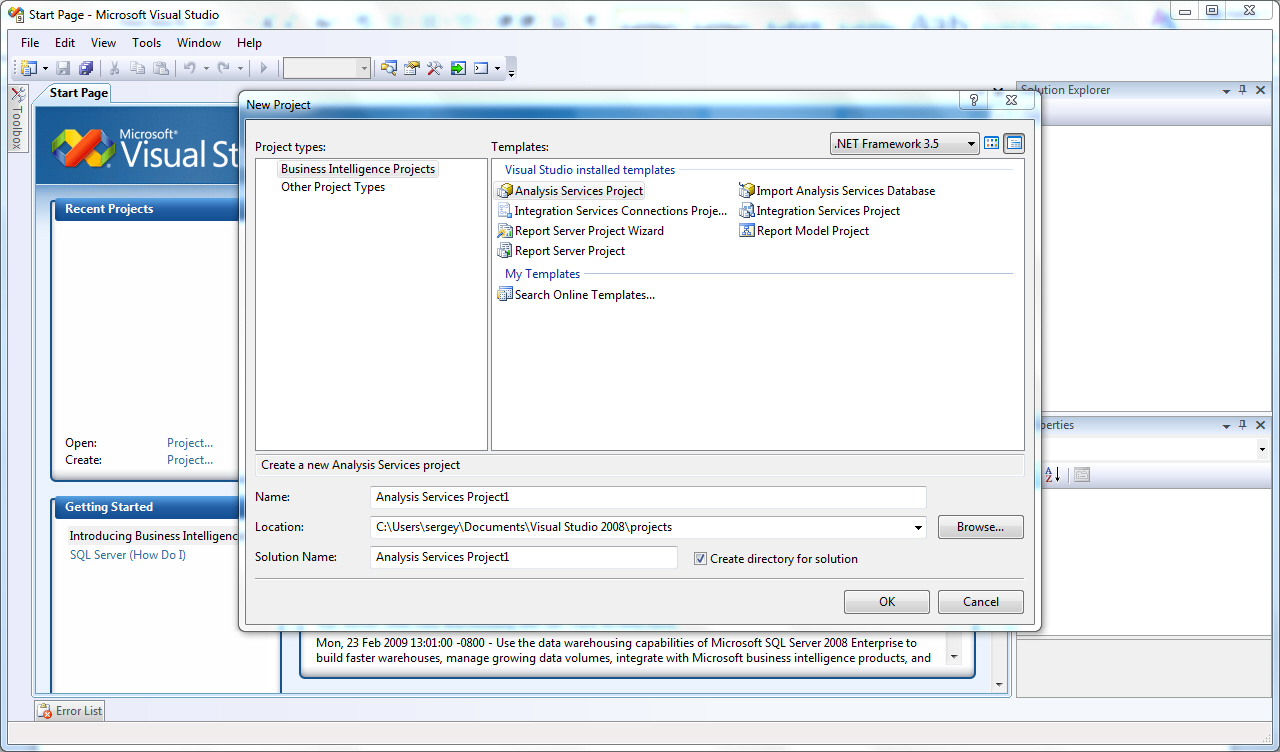Open the New Project toolbar icon's dropdown arrow
Screen dimensions: 1280x752
[x=45, y=68]
